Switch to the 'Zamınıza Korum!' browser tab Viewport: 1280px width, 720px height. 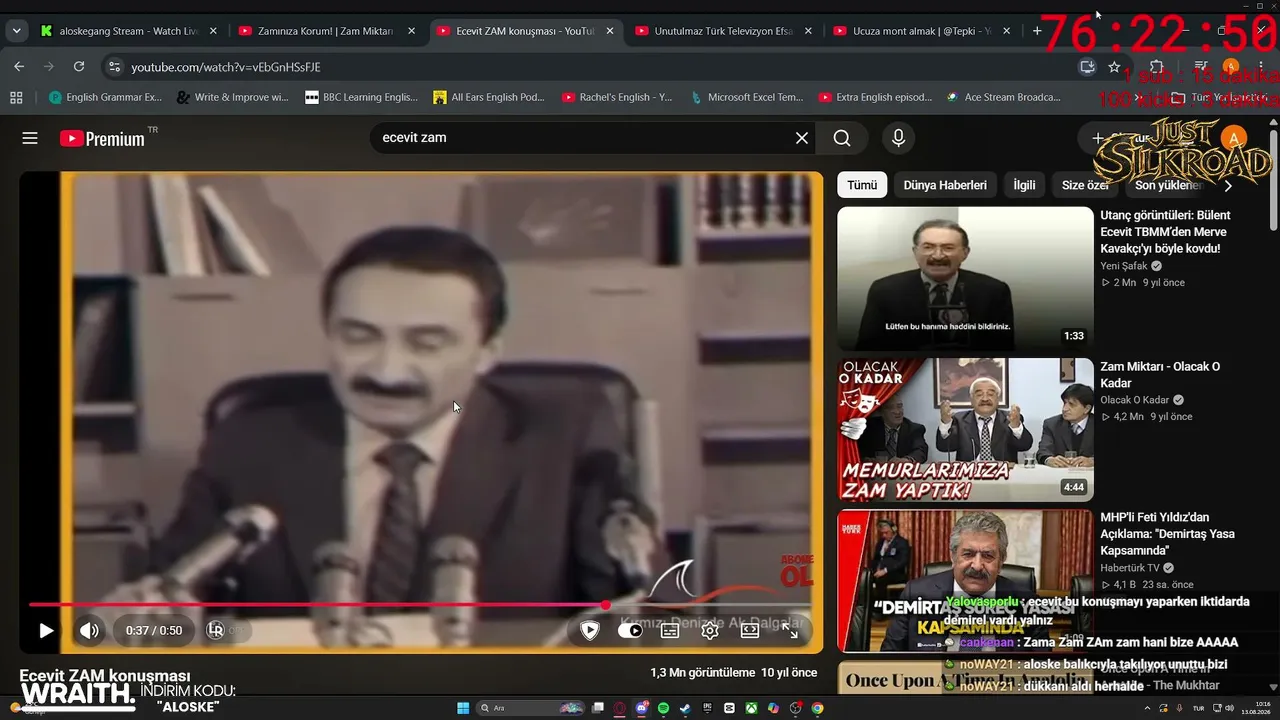click(327, 31)
